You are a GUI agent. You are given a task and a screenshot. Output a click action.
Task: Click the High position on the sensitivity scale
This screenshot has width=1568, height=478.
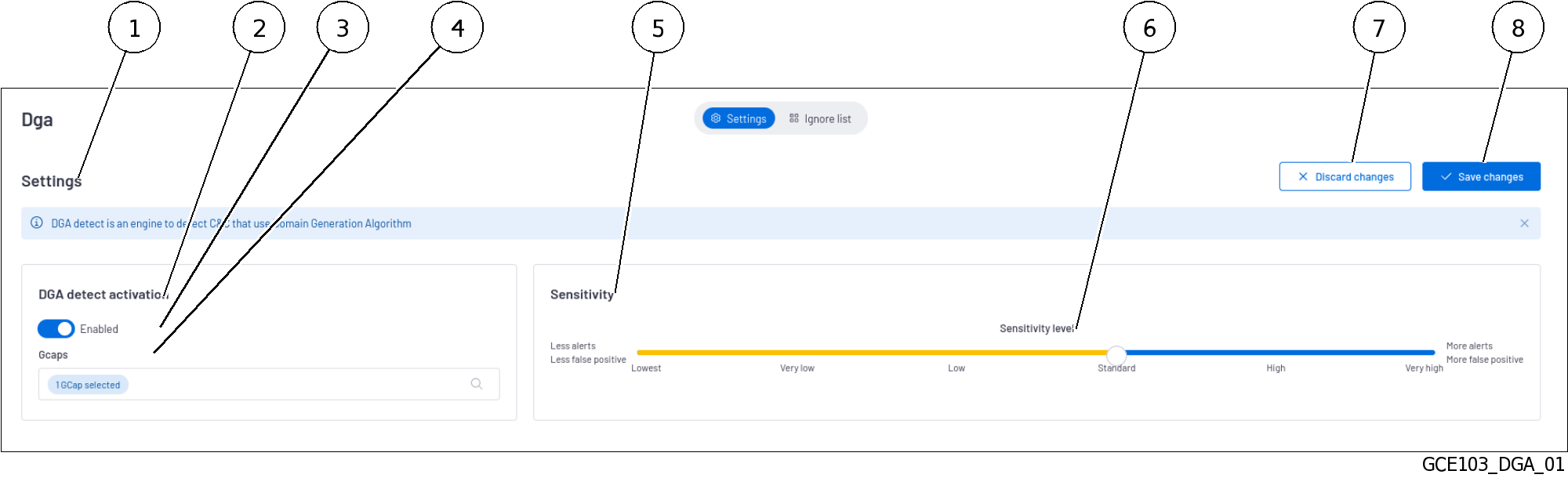(1276, 353)
